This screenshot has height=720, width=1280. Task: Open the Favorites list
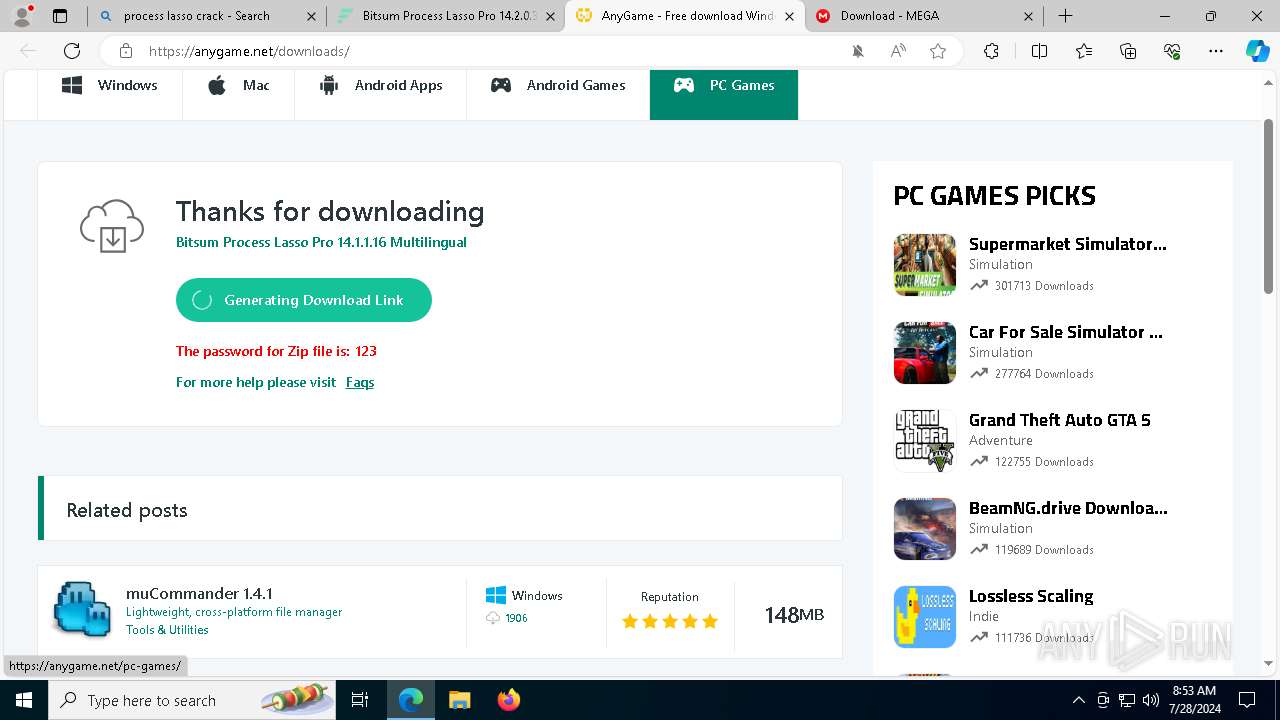[x=1084, y=51]
